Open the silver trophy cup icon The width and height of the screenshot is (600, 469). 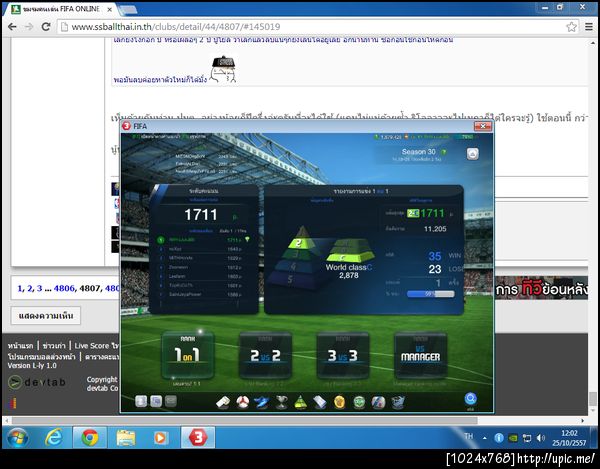(x=281, y=402)
